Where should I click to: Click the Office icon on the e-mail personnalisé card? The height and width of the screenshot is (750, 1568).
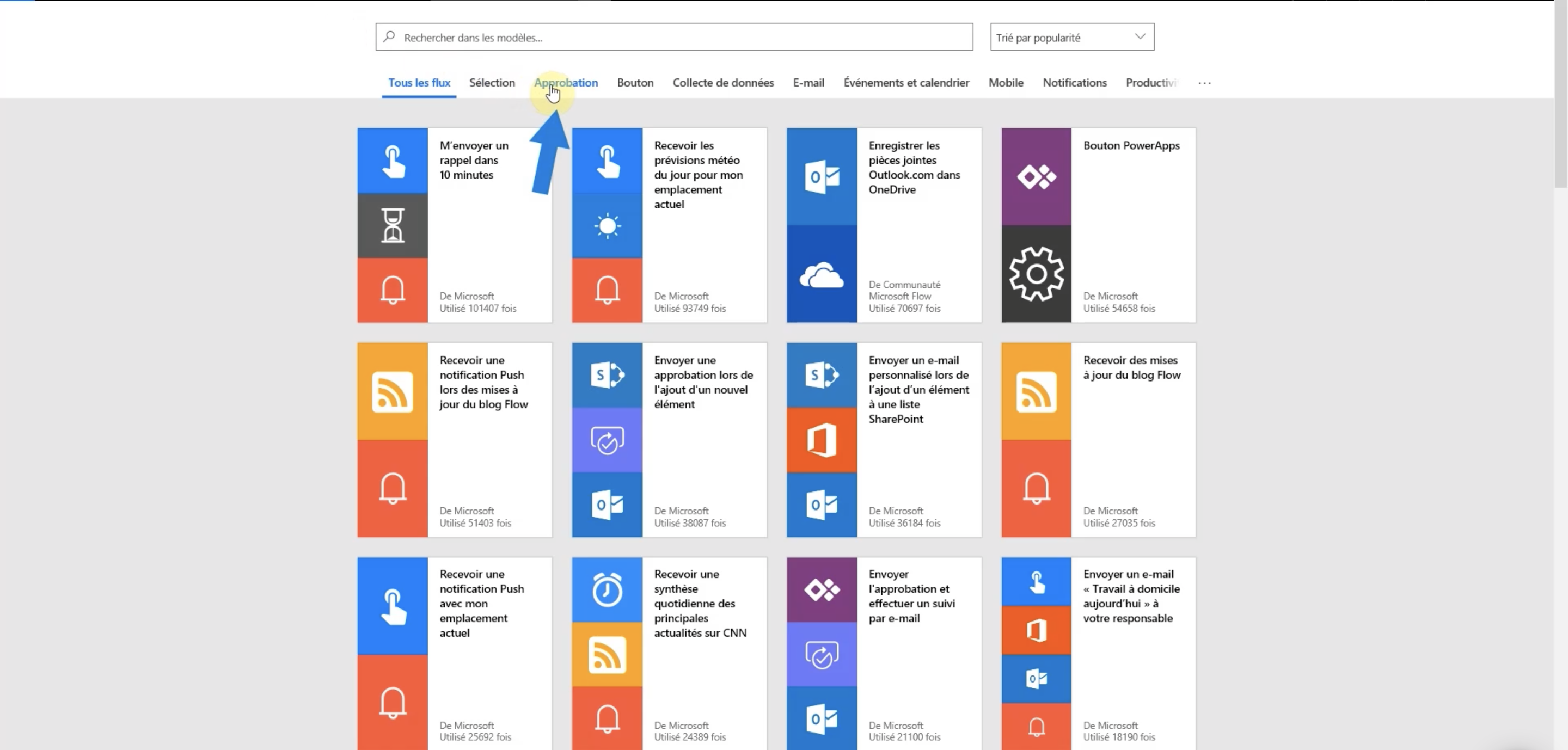[822, 440]
